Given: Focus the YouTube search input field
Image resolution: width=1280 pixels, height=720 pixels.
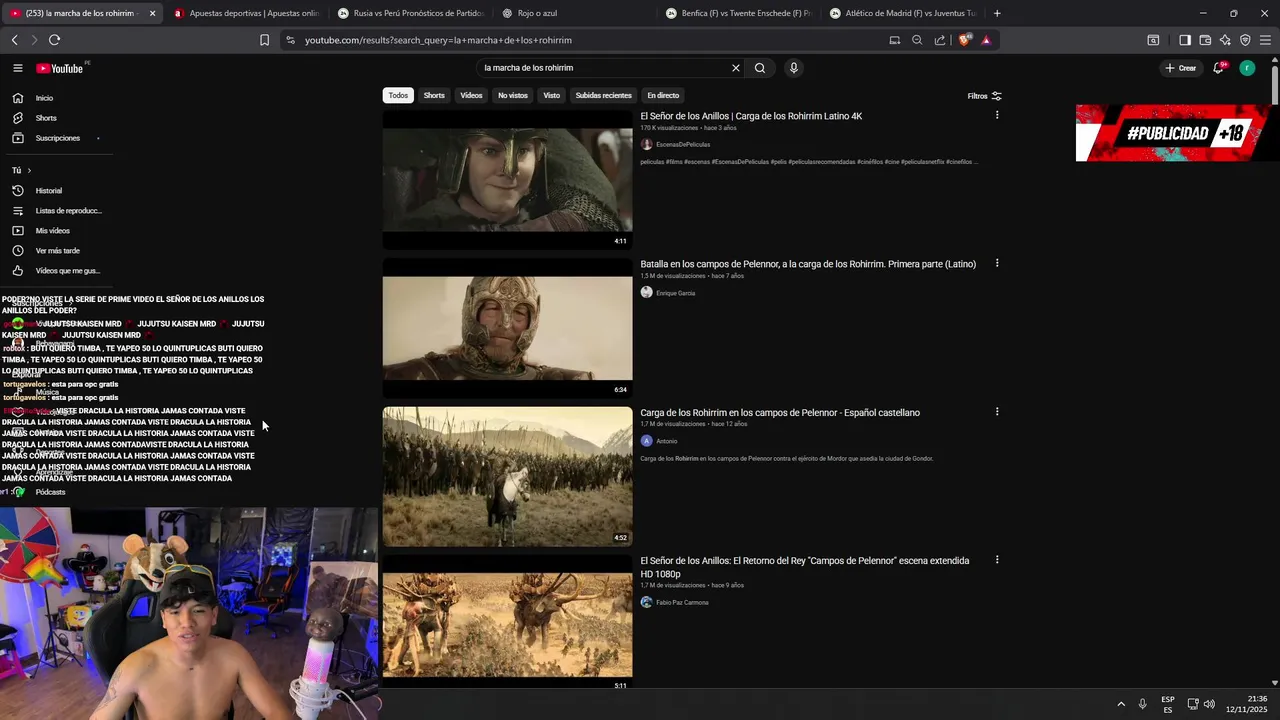Looking at the screenshot, I should click(x=605, y=68).
